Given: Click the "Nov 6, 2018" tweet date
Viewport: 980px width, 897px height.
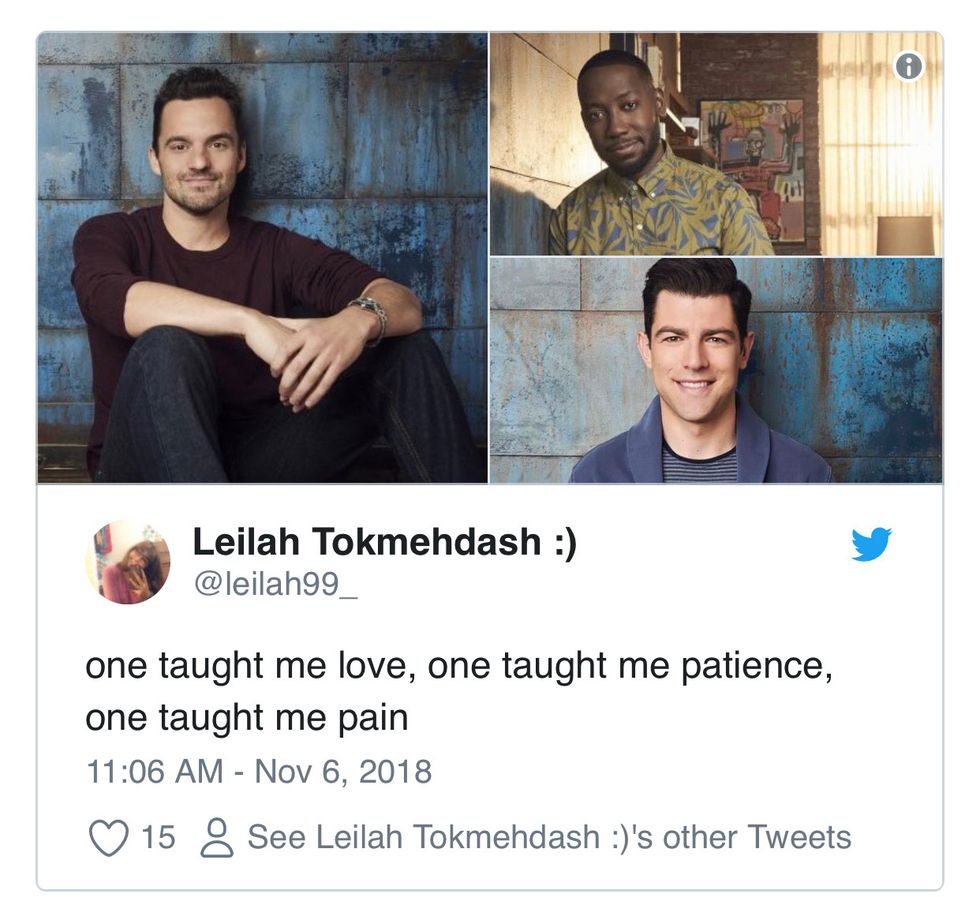Looking at the screenshot, I should pyautogui.click(x=343, y=772).
